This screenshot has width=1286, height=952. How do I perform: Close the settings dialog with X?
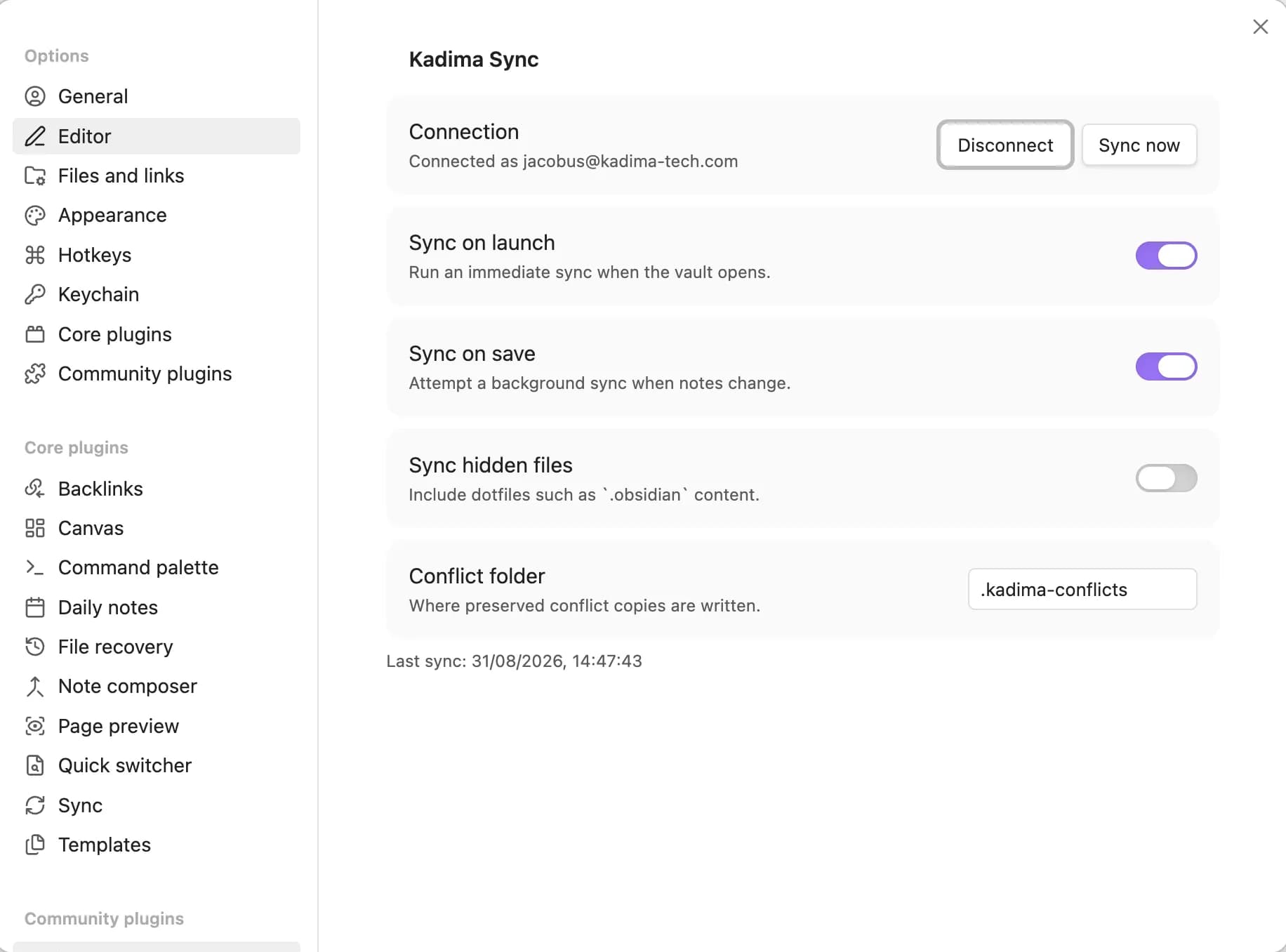1261,27
